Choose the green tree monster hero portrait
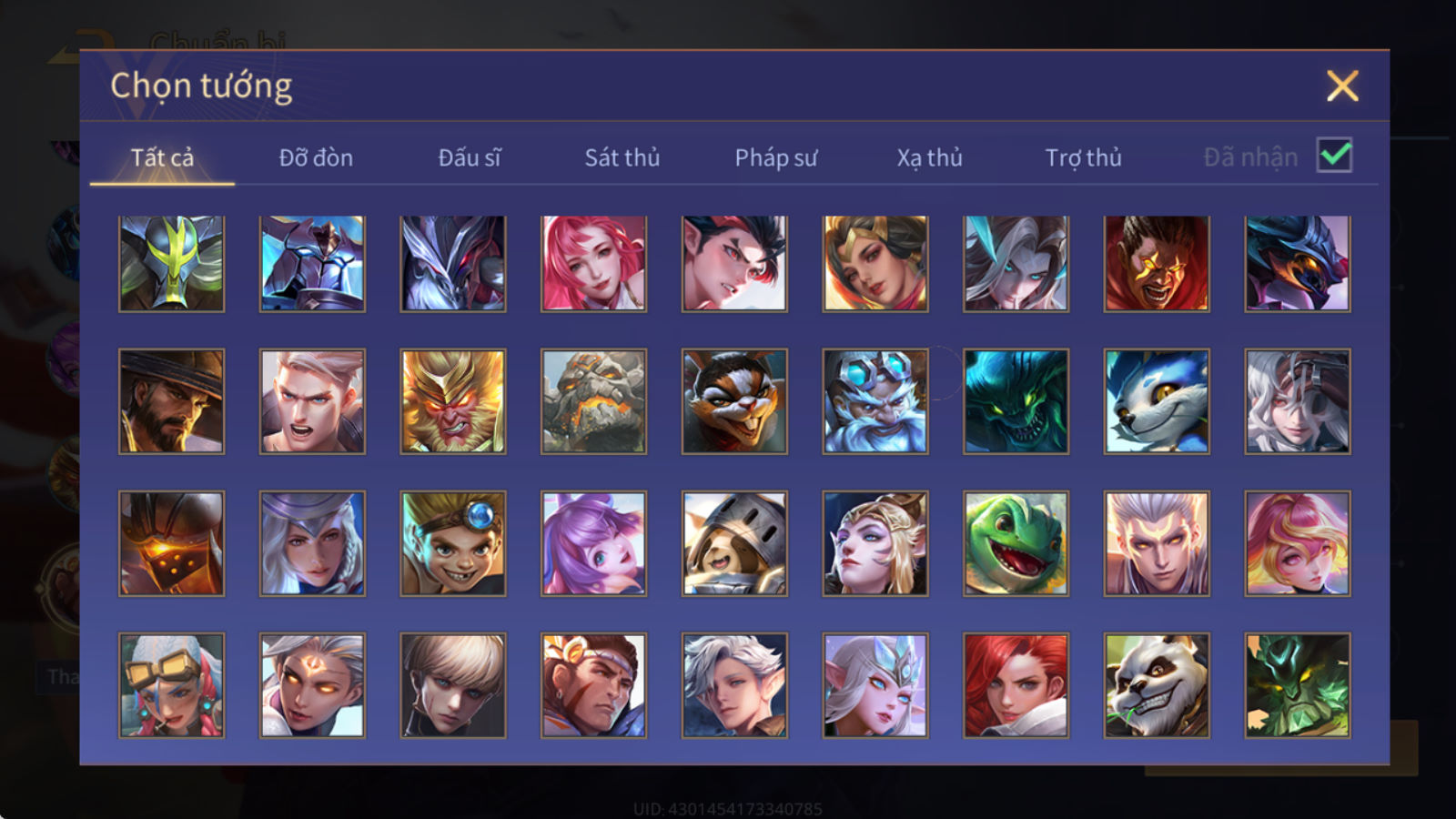 [1298, 685]
